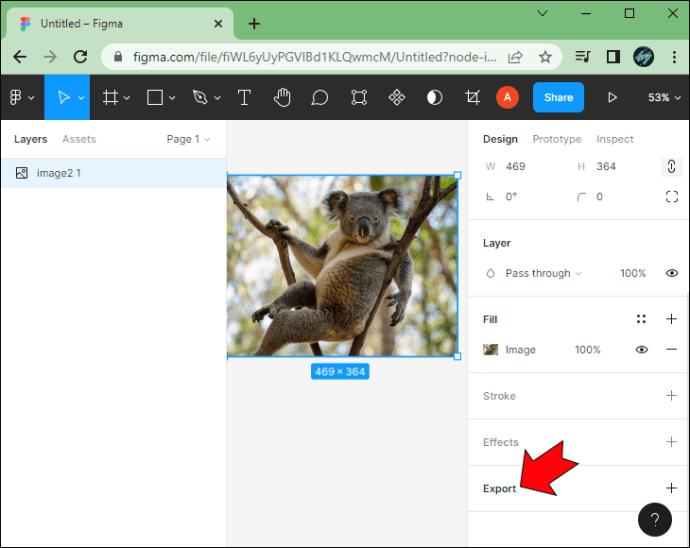The width and height of the screenshot is (690, 548).
Task: Select the image2 1 layer
Action: click(114, 173)
